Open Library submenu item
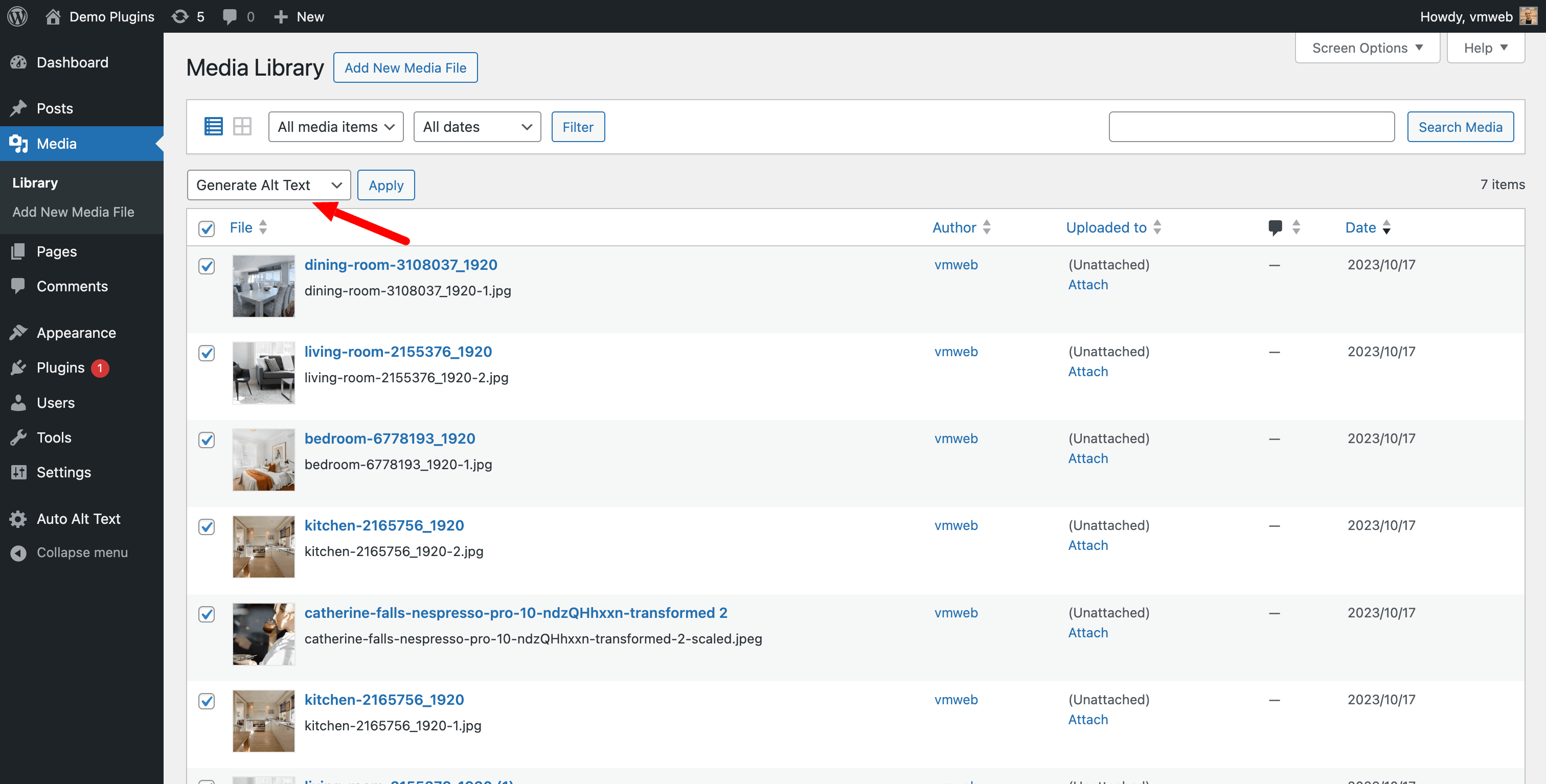1546x784 pixels. (35, 182)
